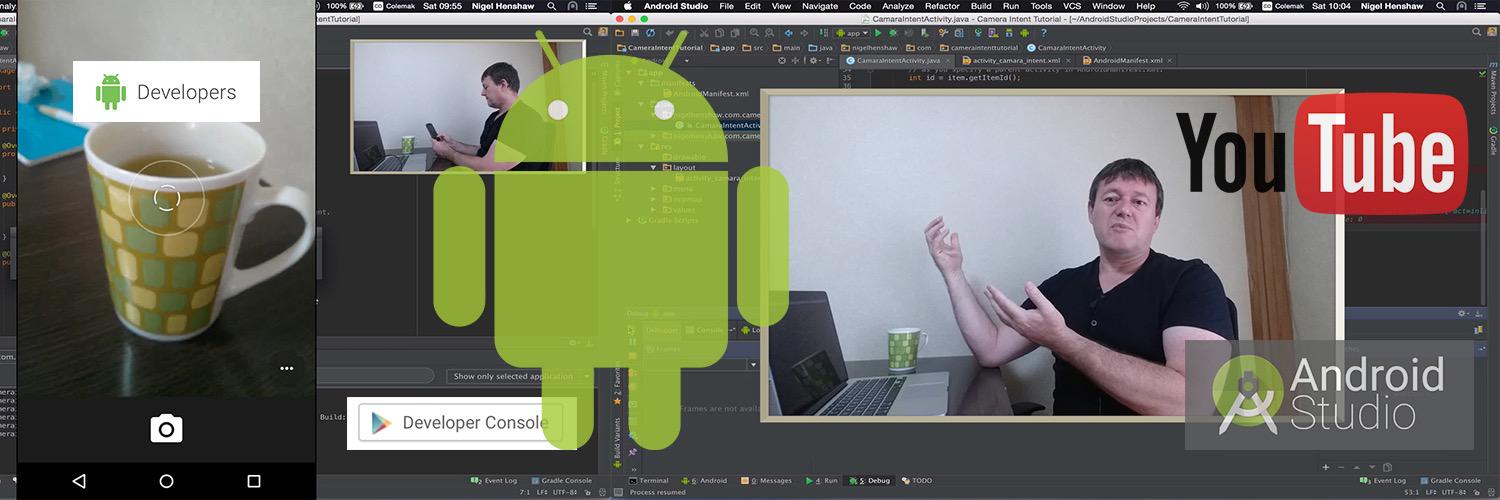Switch to activity_camara_intent.xml editor tab

pos(1018,60)
